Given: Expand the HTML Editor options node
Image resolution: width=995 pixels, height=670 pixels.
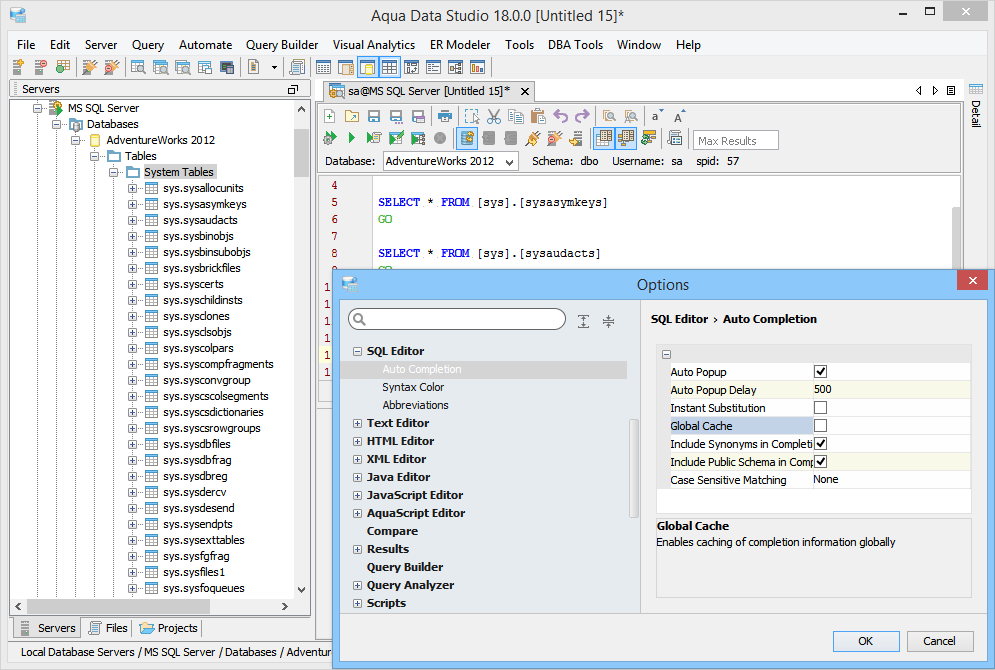Looking at the screenshot, I should (x=358, y=442).
